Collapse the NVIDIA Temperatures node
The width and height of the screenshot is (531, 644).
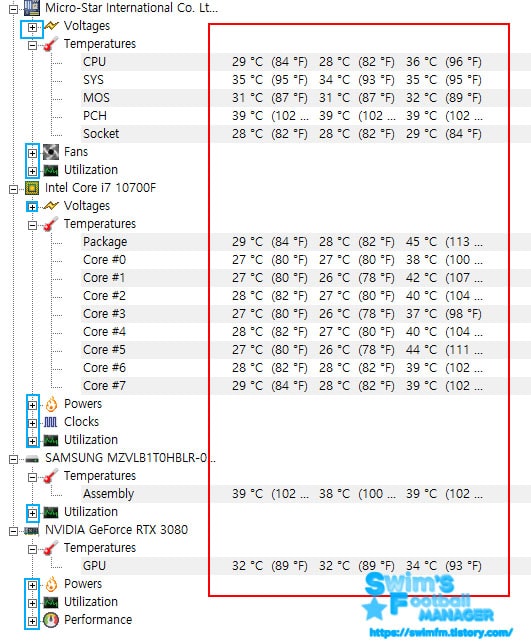point(32,550)
